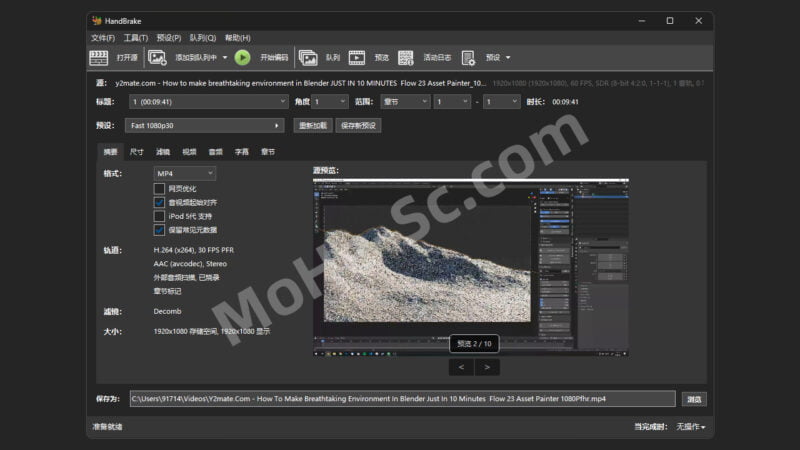Click the duration value 00:09:41

point(565,102)
